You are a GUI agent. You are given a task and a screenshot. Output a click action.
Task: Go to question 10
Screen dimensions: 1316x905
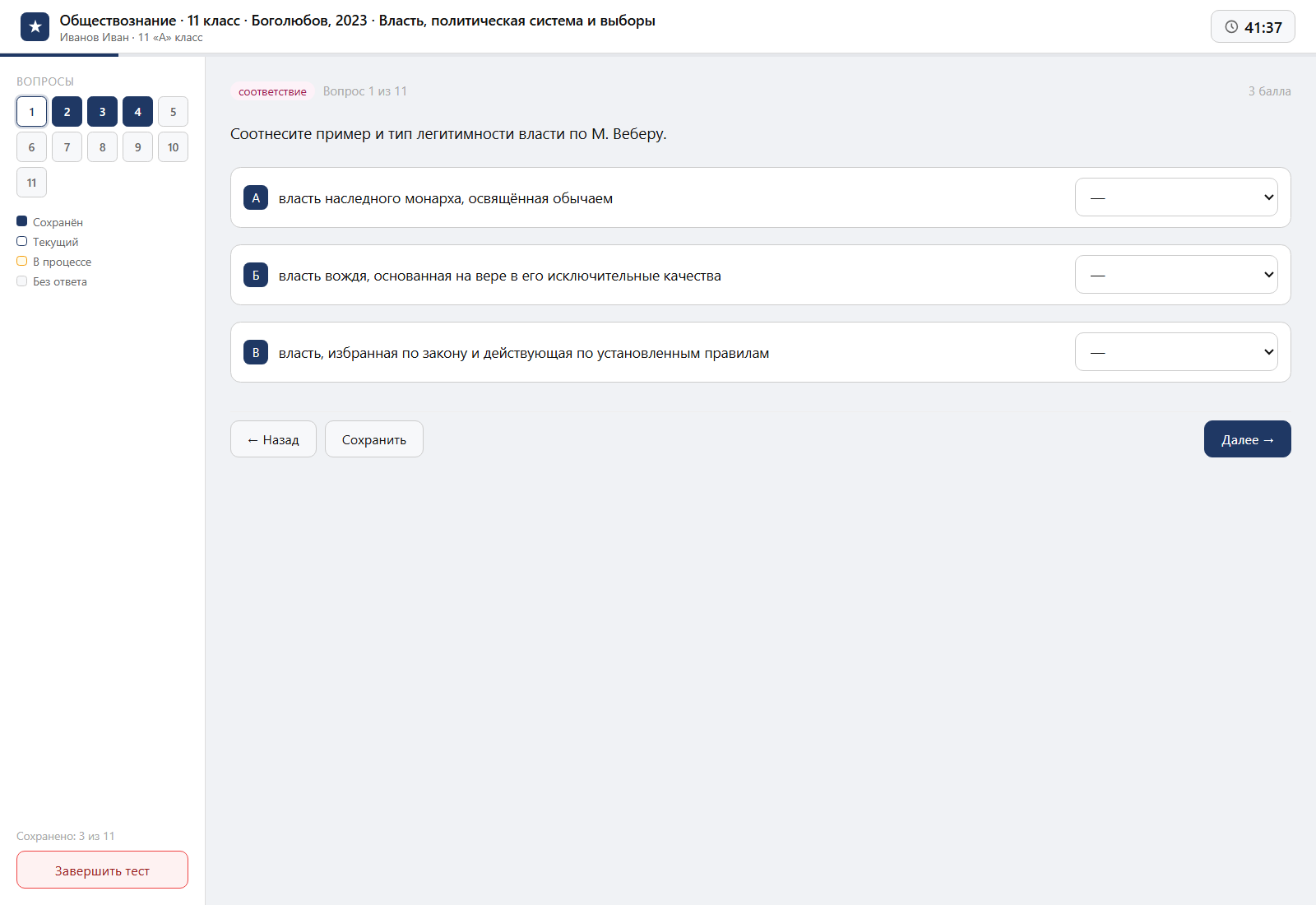click(173, 147)
